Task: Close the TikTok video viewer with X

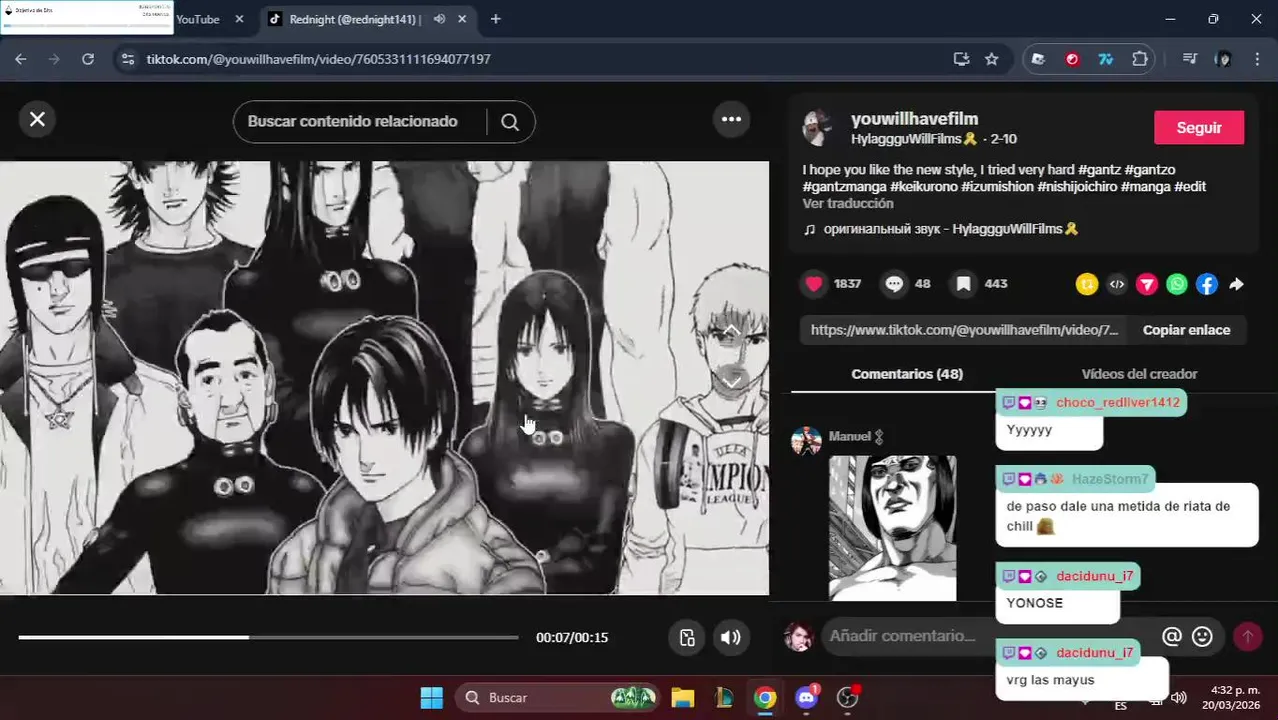Action: pos(37,119)
